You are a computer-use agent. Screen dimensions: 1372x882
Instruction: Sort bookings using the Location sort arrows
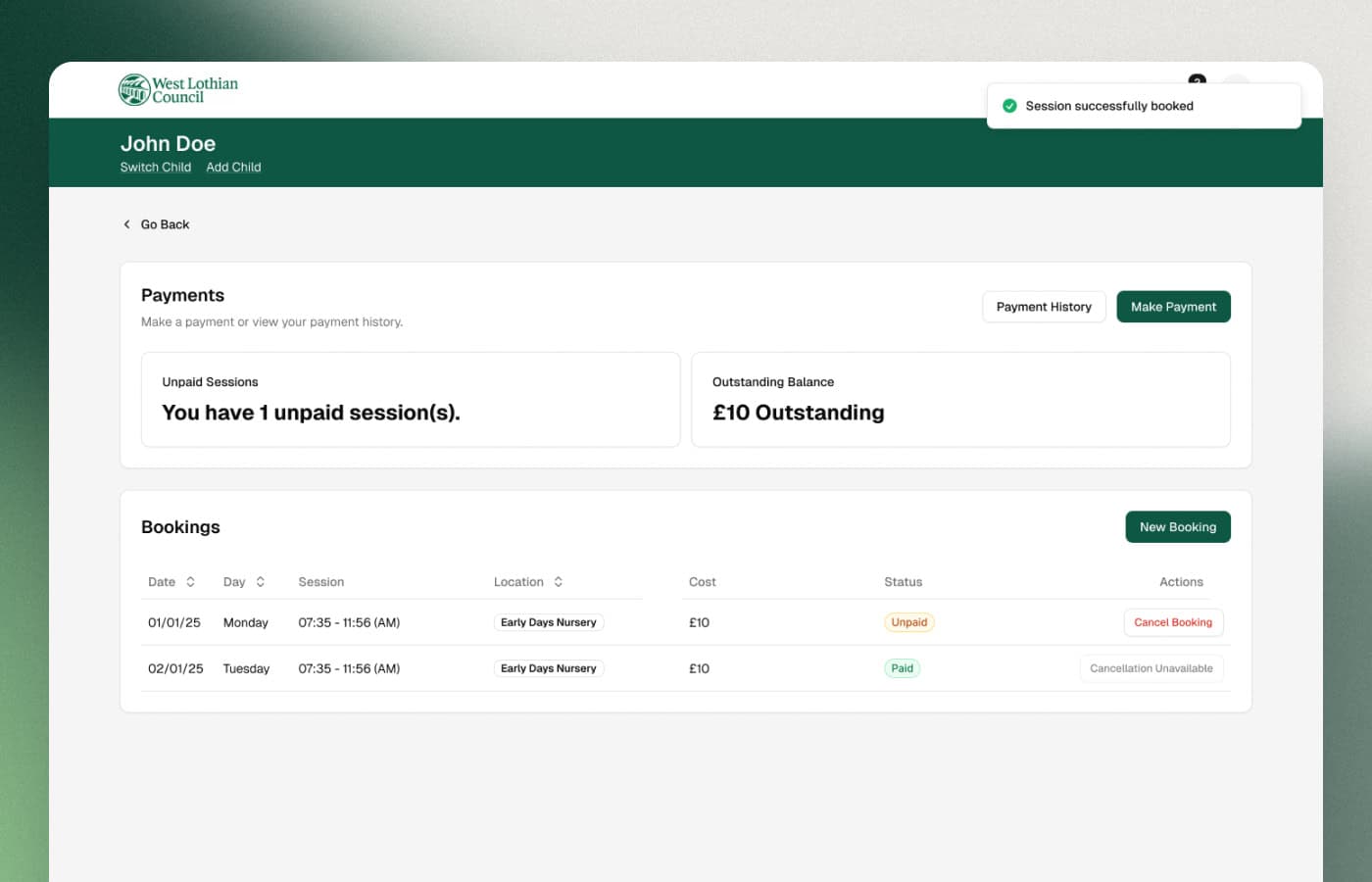(559, 582)
